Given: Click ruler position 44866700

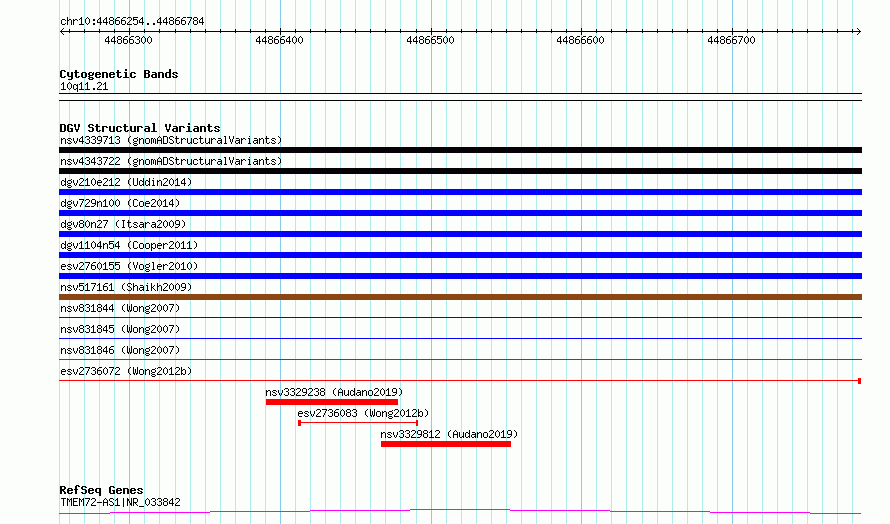Looking at the screenshot, I should [x=731, y=40].
